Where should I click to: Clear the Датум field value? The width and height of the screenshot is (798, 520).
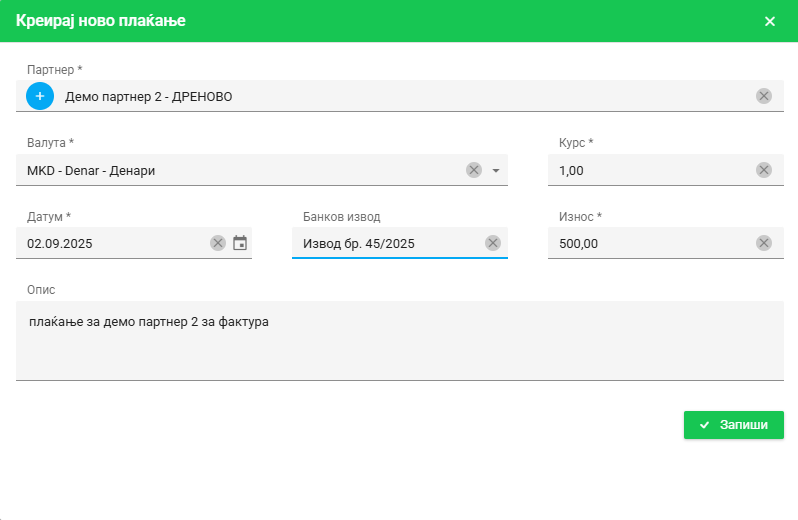tap(218, 243)
